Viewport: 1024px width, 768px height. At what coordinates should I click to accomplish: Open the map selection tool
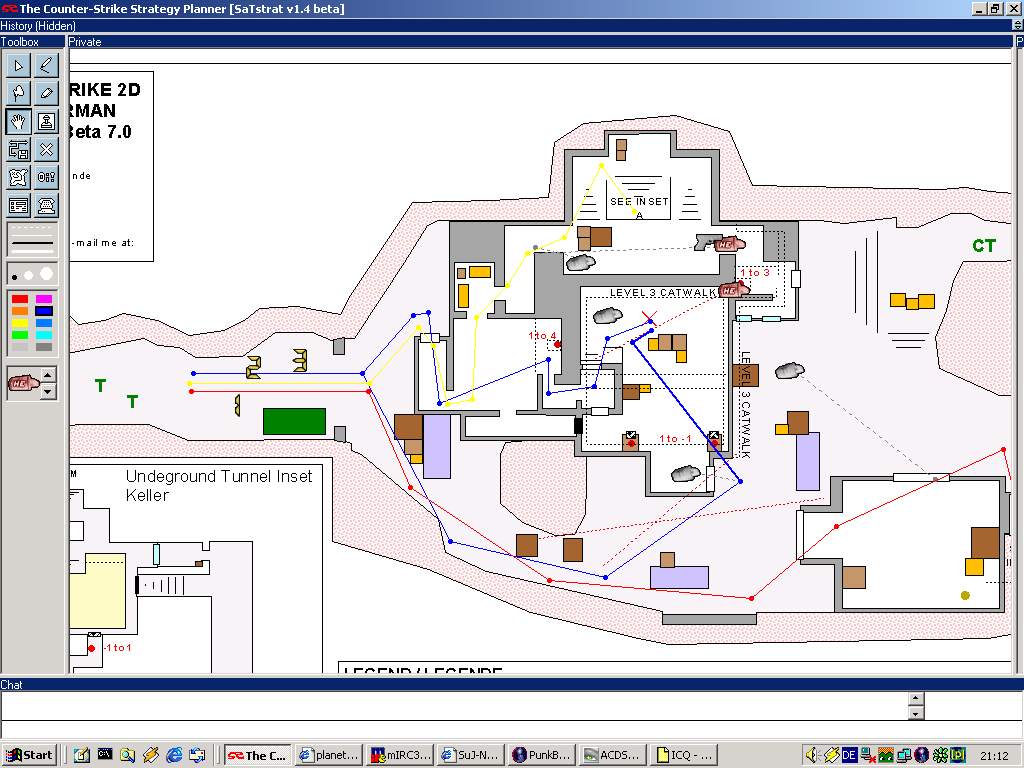click(x=18, y=178)
